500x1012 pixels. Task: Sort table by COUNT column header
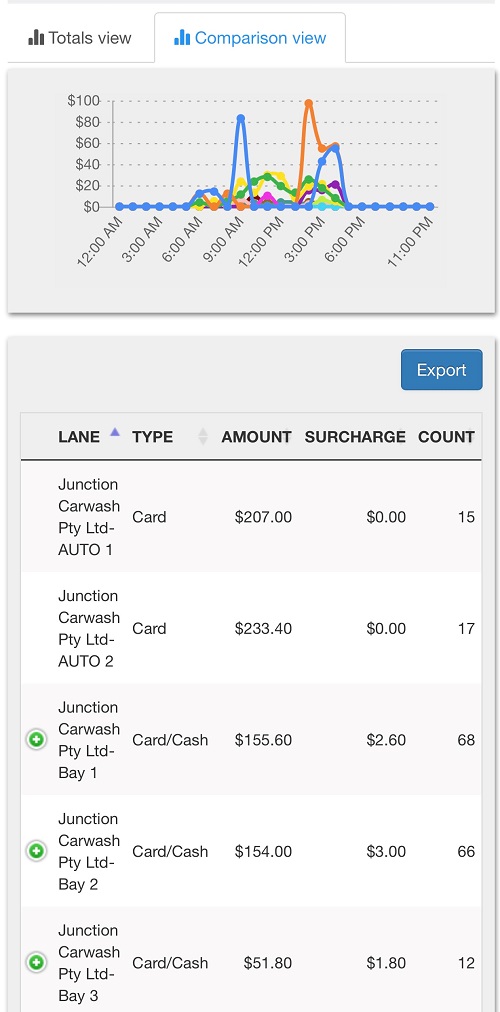pos(446,437)
